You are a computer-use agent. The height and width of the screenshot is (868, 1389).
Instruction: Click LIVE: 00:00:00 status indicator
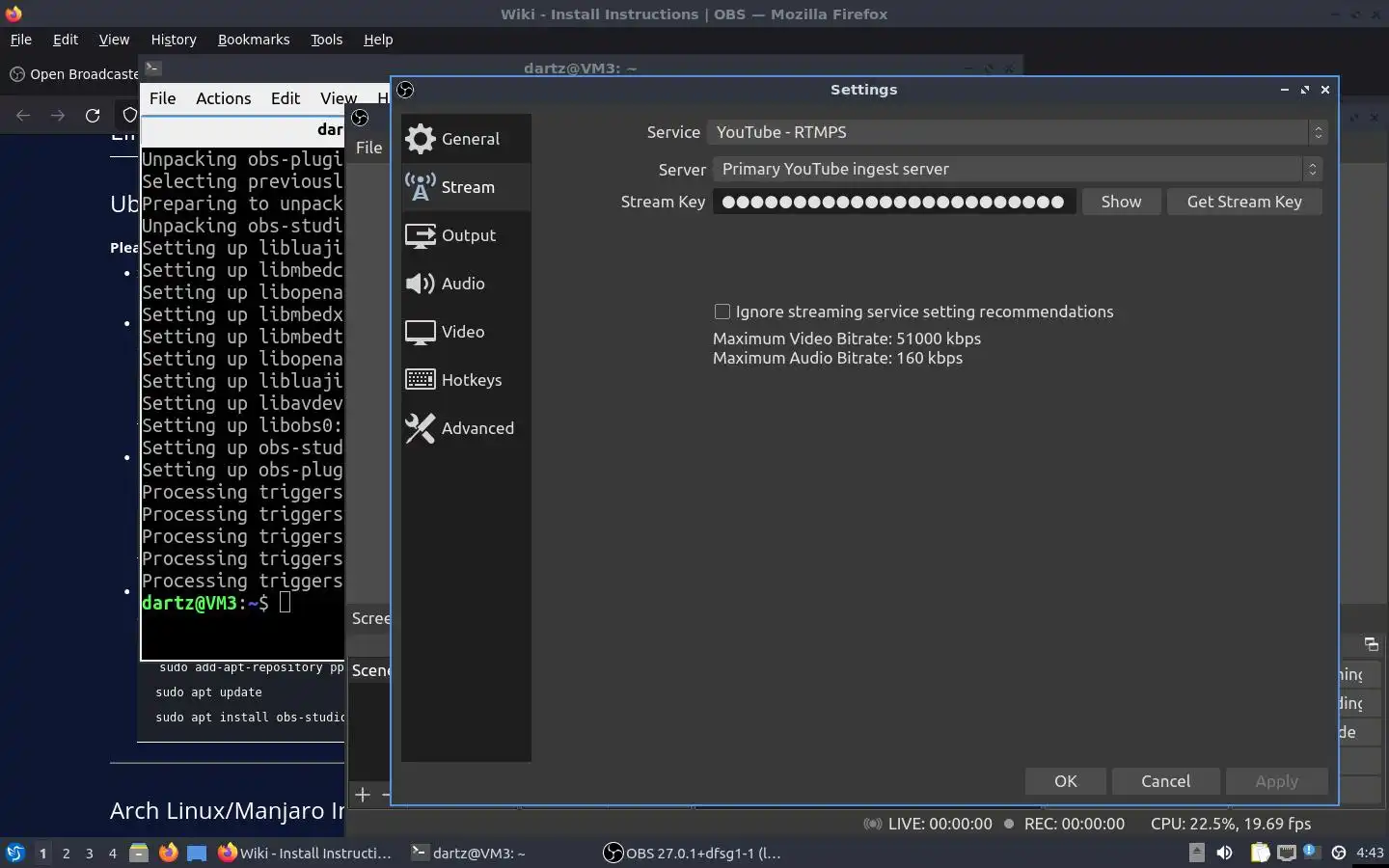(927, 824)
